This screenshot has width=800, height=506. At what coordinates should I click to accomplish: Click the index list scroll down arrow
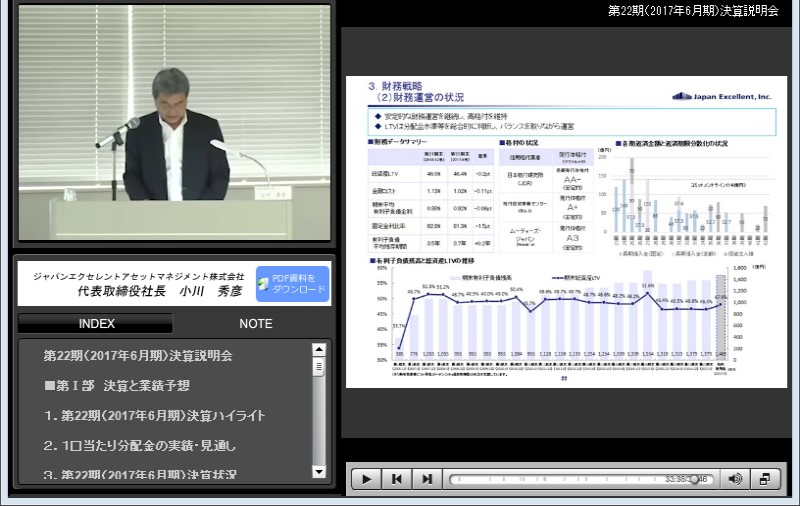[319, 472]
